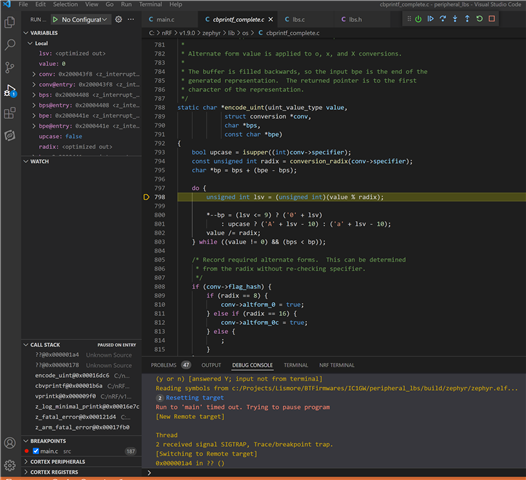The height and width of the screenshot is (480, 526).
Task: Toggle the main.c breakpoint checkbox
Action: (x=36, y=451)
